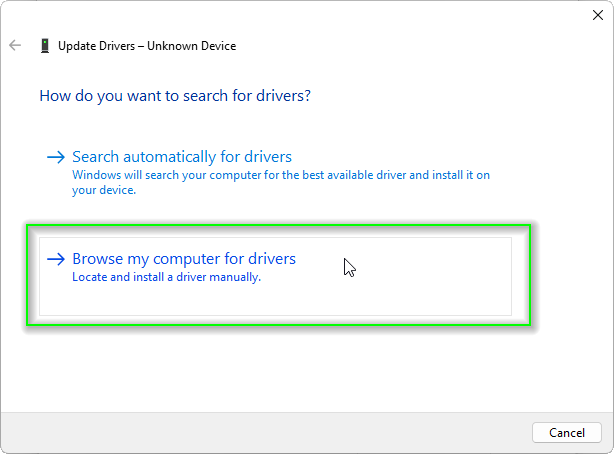Click the arrow icon next to Search automatically
614x454 pixels.
pyautogui.click(x=56, y=157)
